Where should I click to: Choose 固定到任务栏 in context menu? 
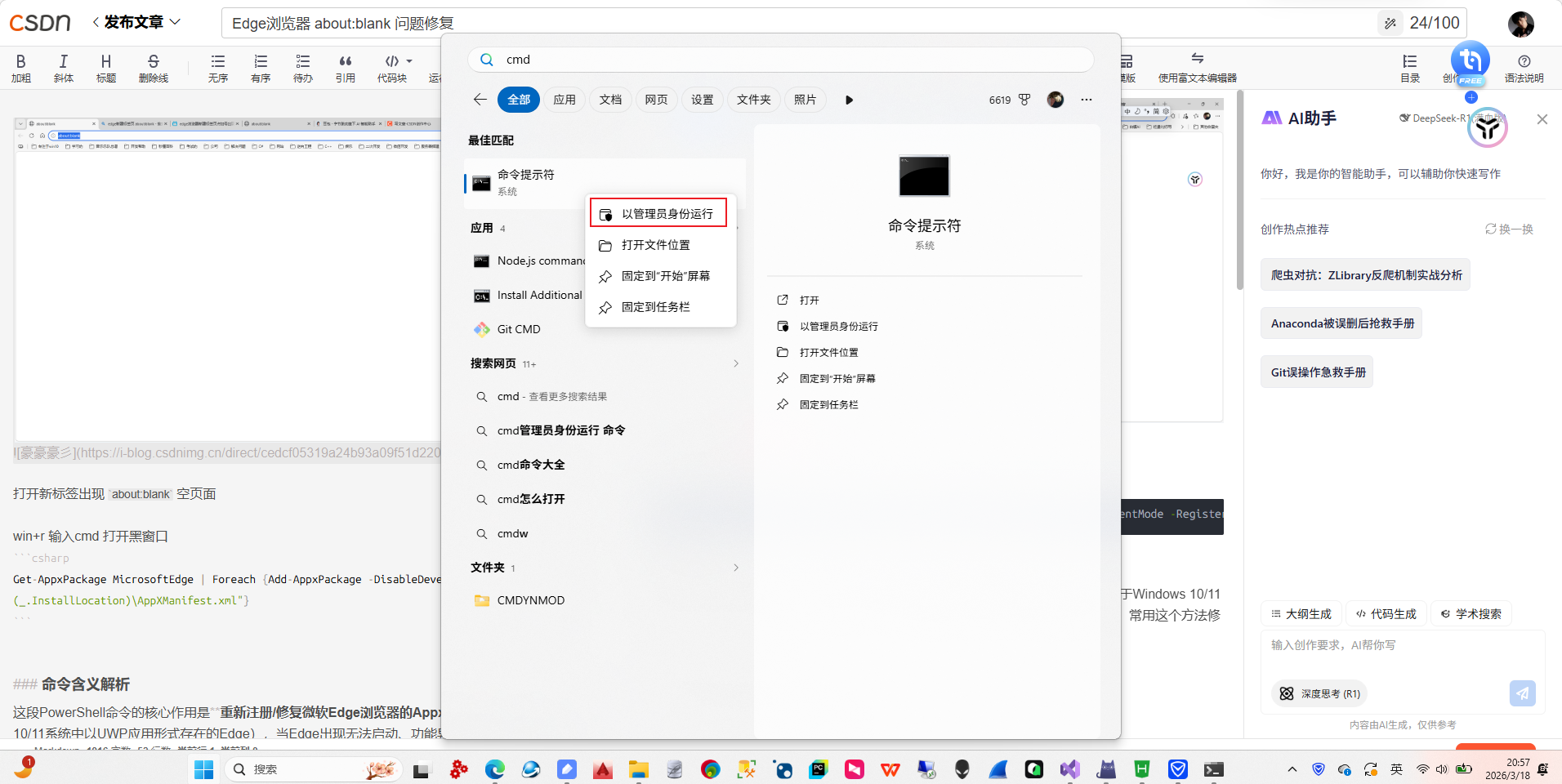[x=661, y=307]
